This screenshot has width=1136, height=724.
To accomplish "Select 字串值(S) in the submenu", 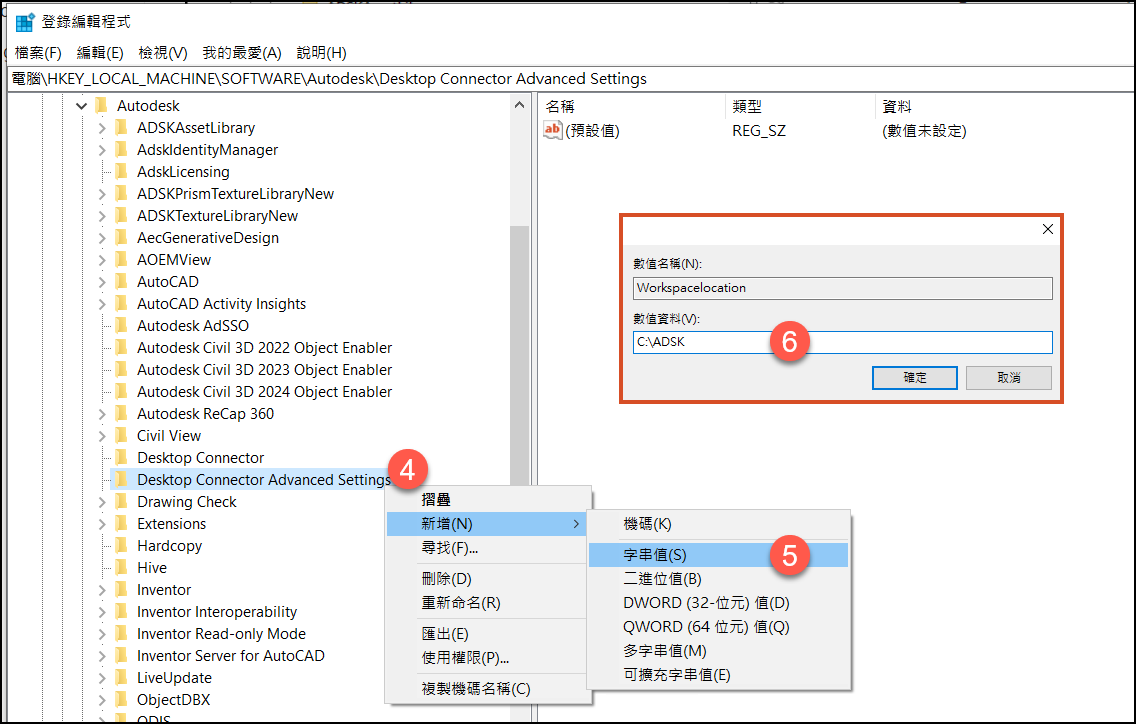I will 718,555.
